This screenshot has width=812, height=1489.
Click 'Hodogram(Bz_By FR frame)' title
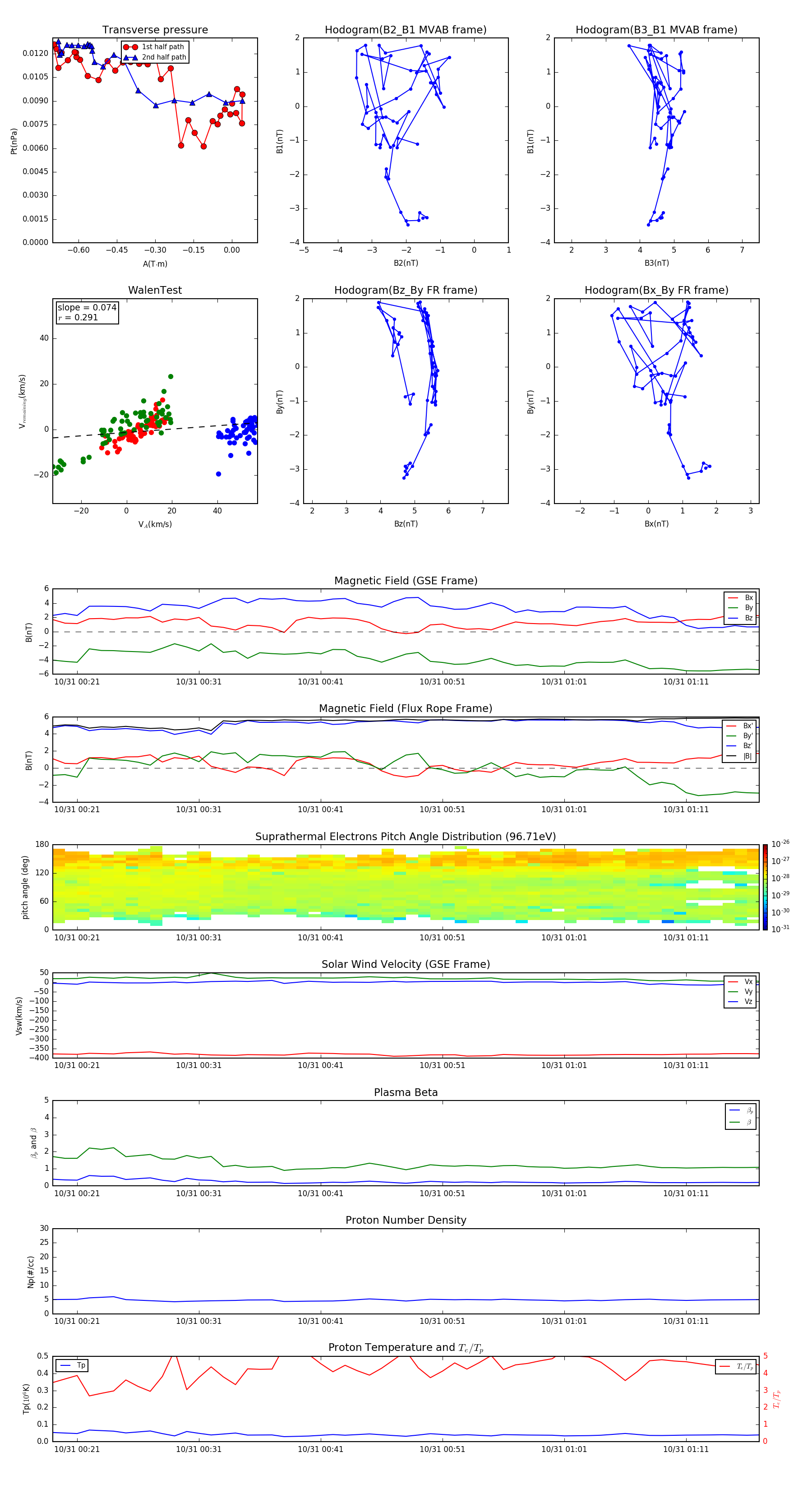tap(406, 290)
